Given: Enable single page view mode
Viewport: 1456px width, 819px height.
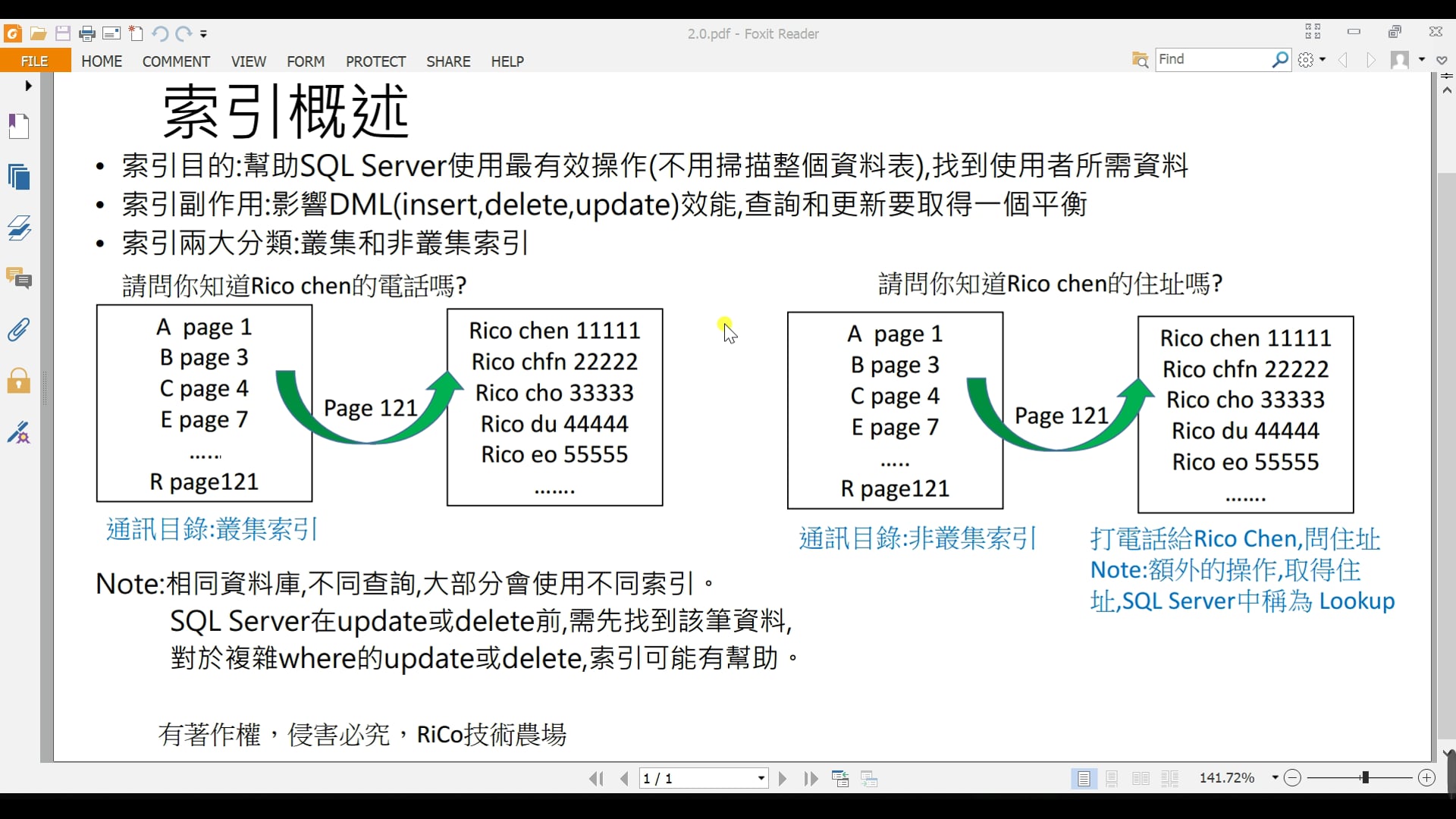Looking at the screenshot, I should pos(1084,778).
